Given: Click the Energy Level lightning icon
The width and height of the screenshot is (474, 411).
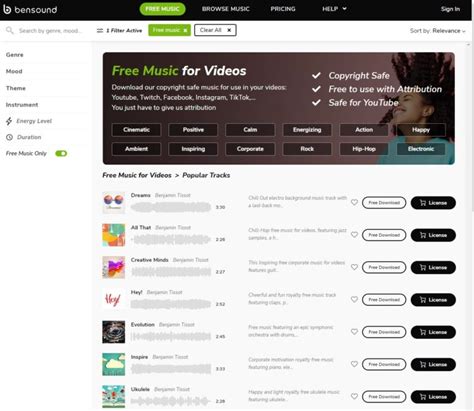Looking at the screenshot, I should pos(9,121).
